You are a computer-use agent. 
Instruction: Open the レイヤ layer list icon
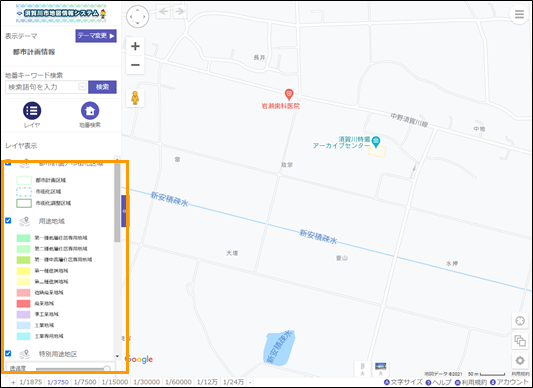click(x=32, y=111)
